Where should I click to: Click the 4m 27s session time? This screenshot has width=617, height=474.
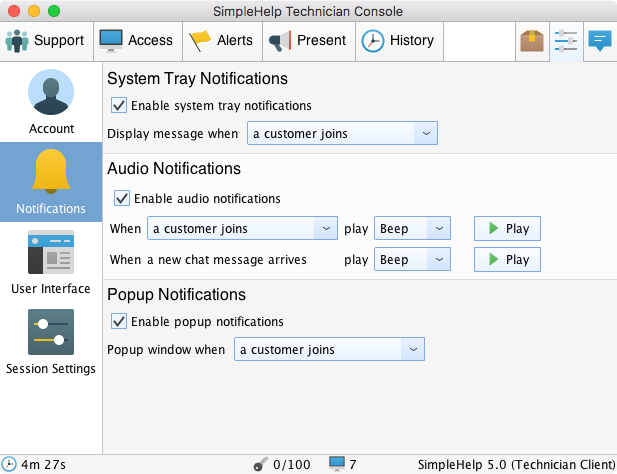click(43, 465)
